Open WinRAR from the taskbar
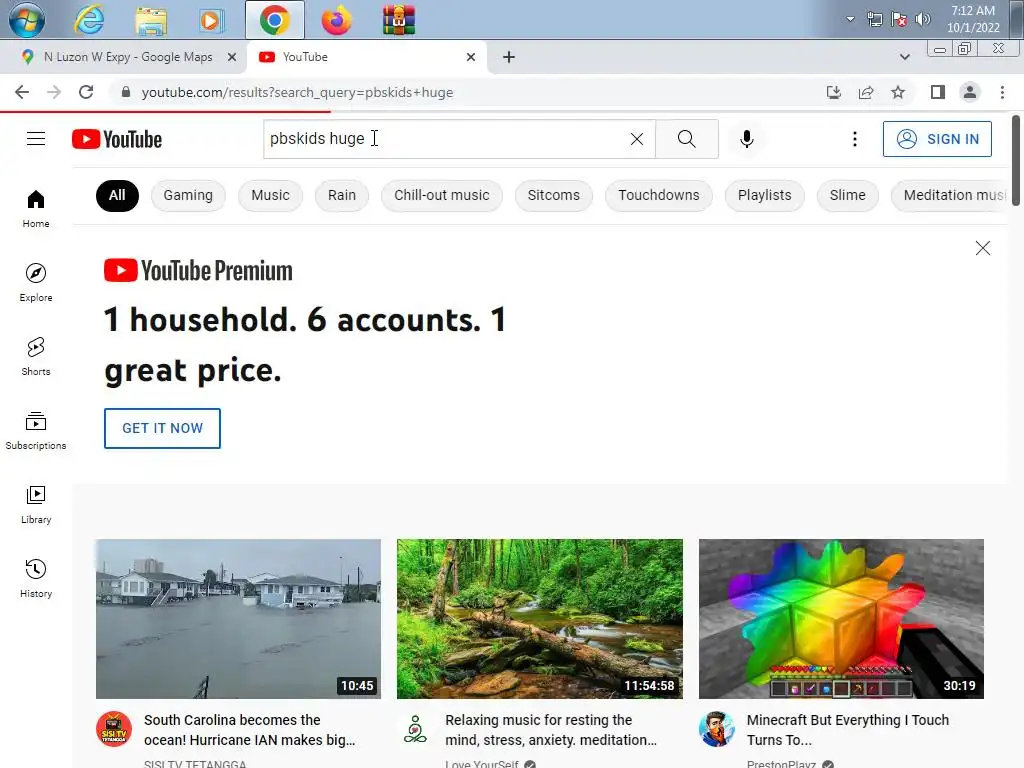This screenshot has height=768, width=1024. (398, 20)
